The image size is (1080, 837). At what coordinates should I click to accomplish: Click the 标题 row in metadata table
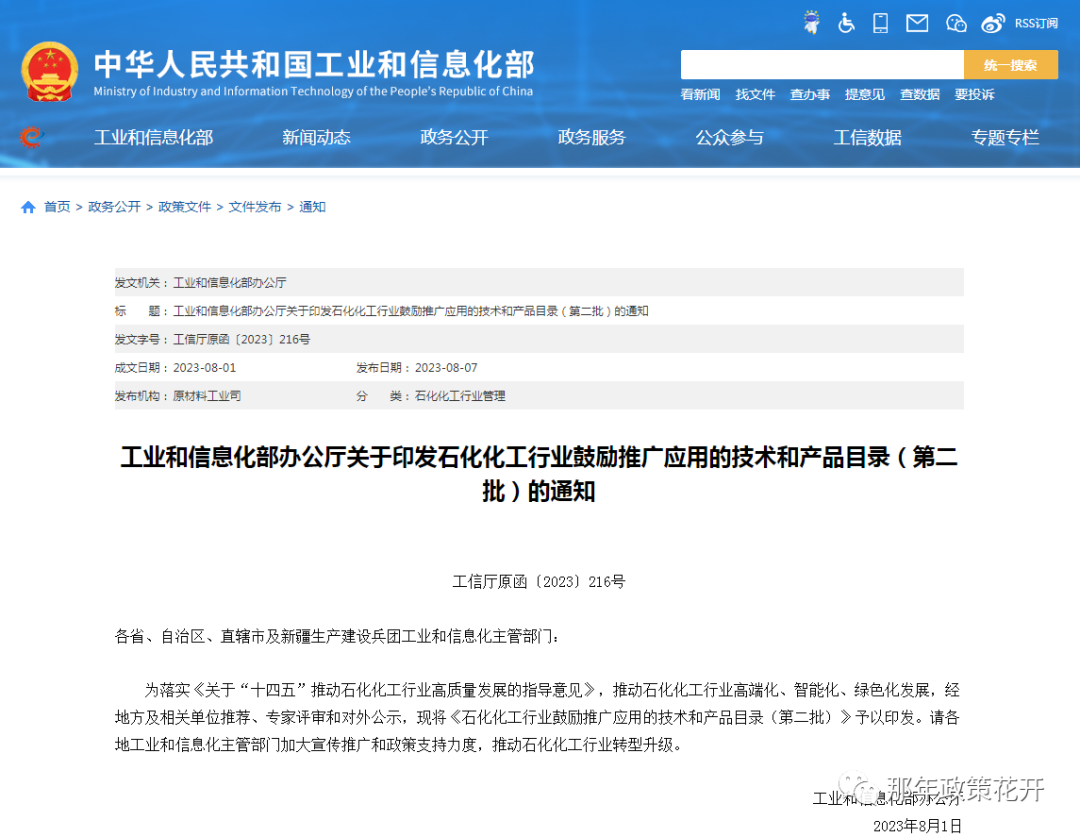[539, 311]
